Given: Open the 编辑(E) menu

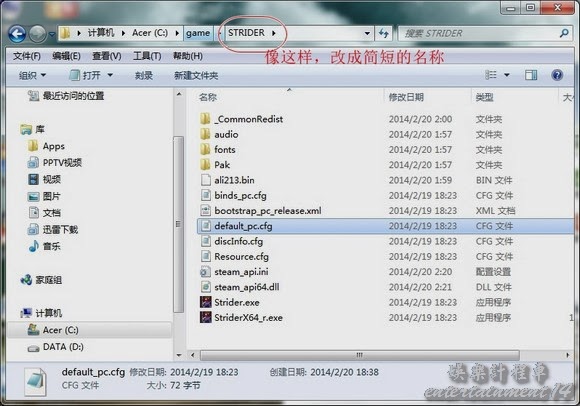Looking at the screenshot, I should click(x=66, y=56).
